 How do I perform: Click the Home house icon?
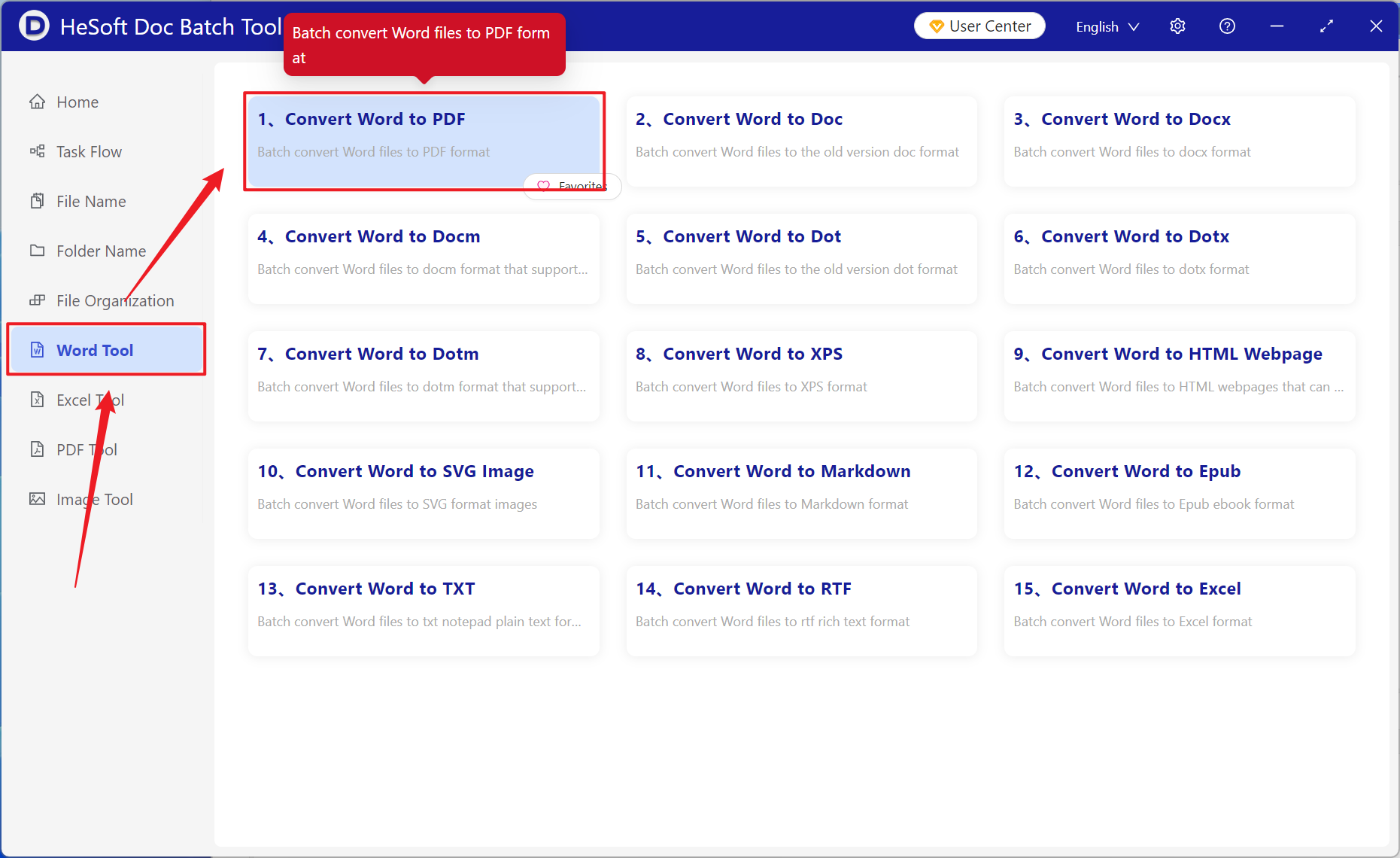pyautogui.click(x=37, y=102)
